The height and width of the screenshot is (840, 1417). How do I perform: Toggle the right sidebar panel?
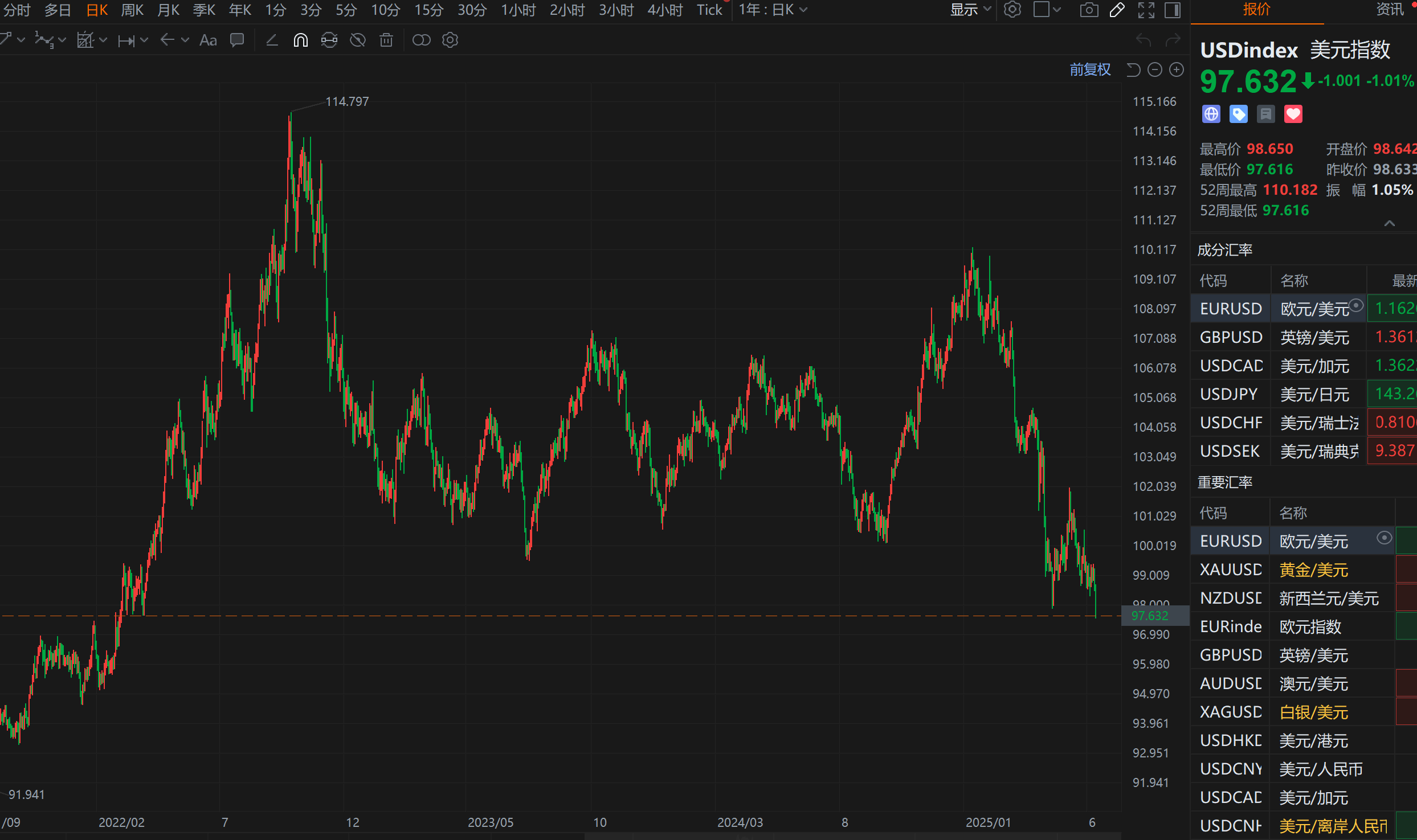pyautogui.click(x=1173, y=10)
